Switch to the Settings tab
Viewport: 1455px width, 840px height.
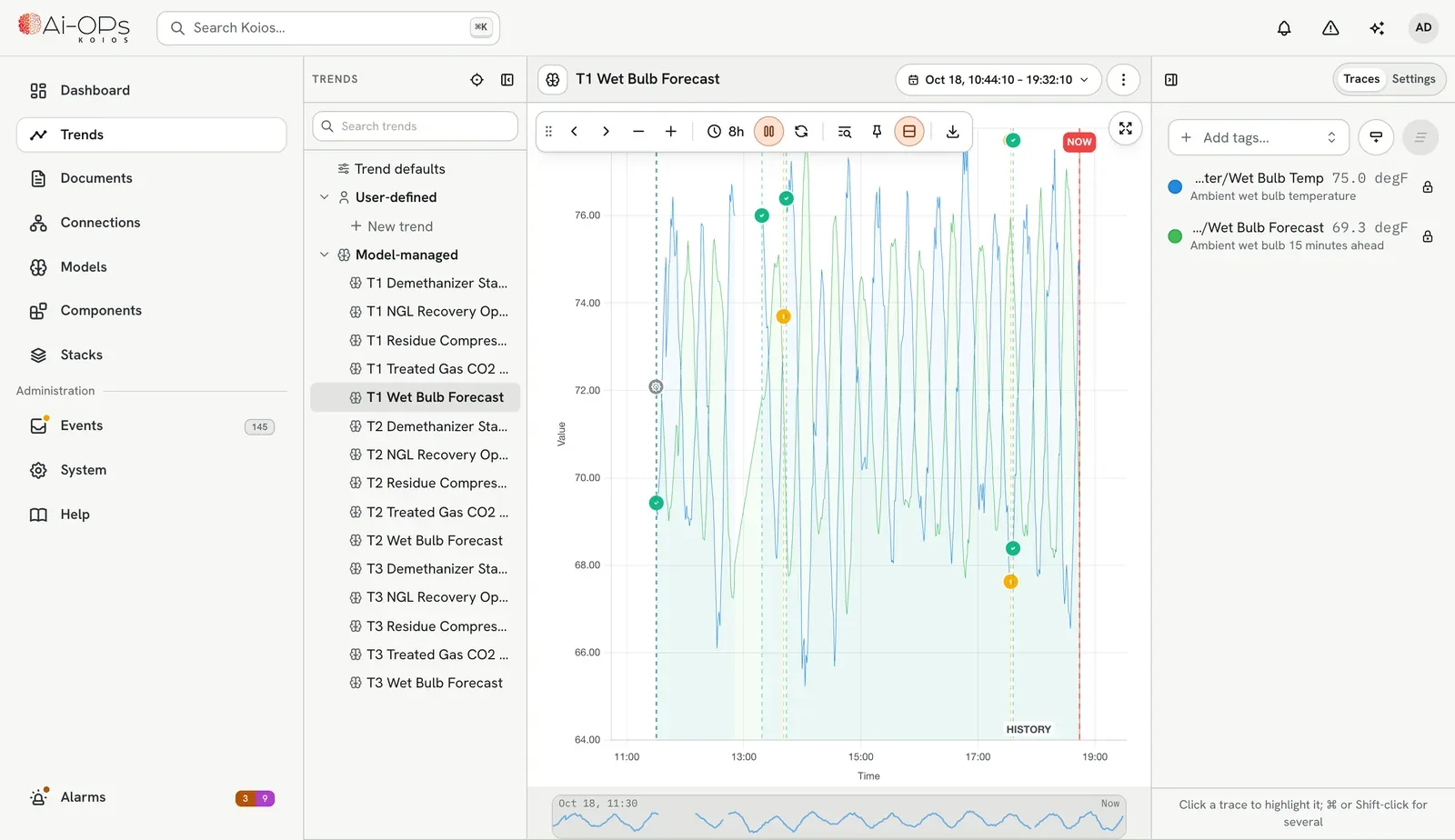(1413, 79)
